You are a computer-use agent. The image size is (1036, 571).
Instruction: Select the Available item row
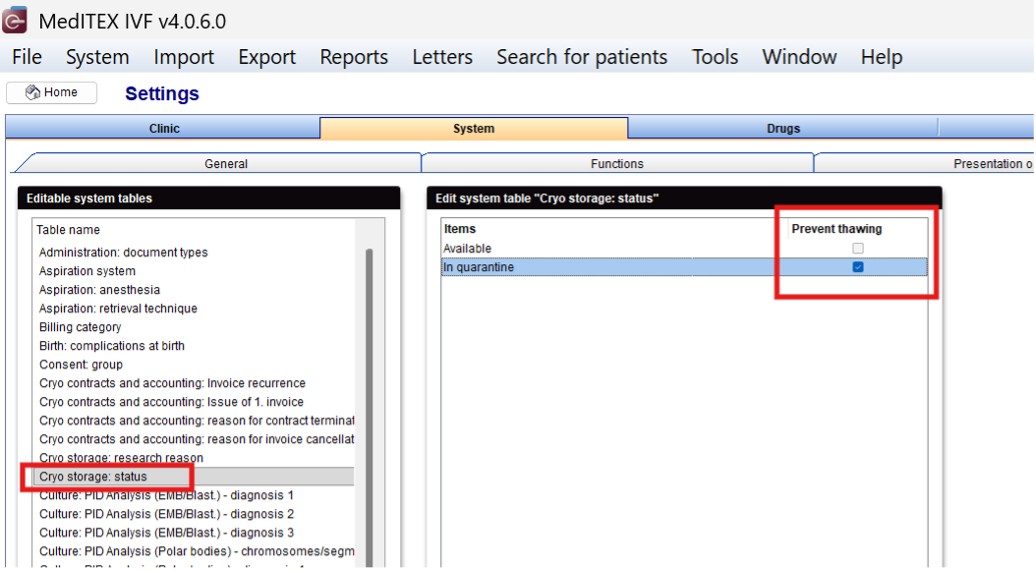[684, 248]
